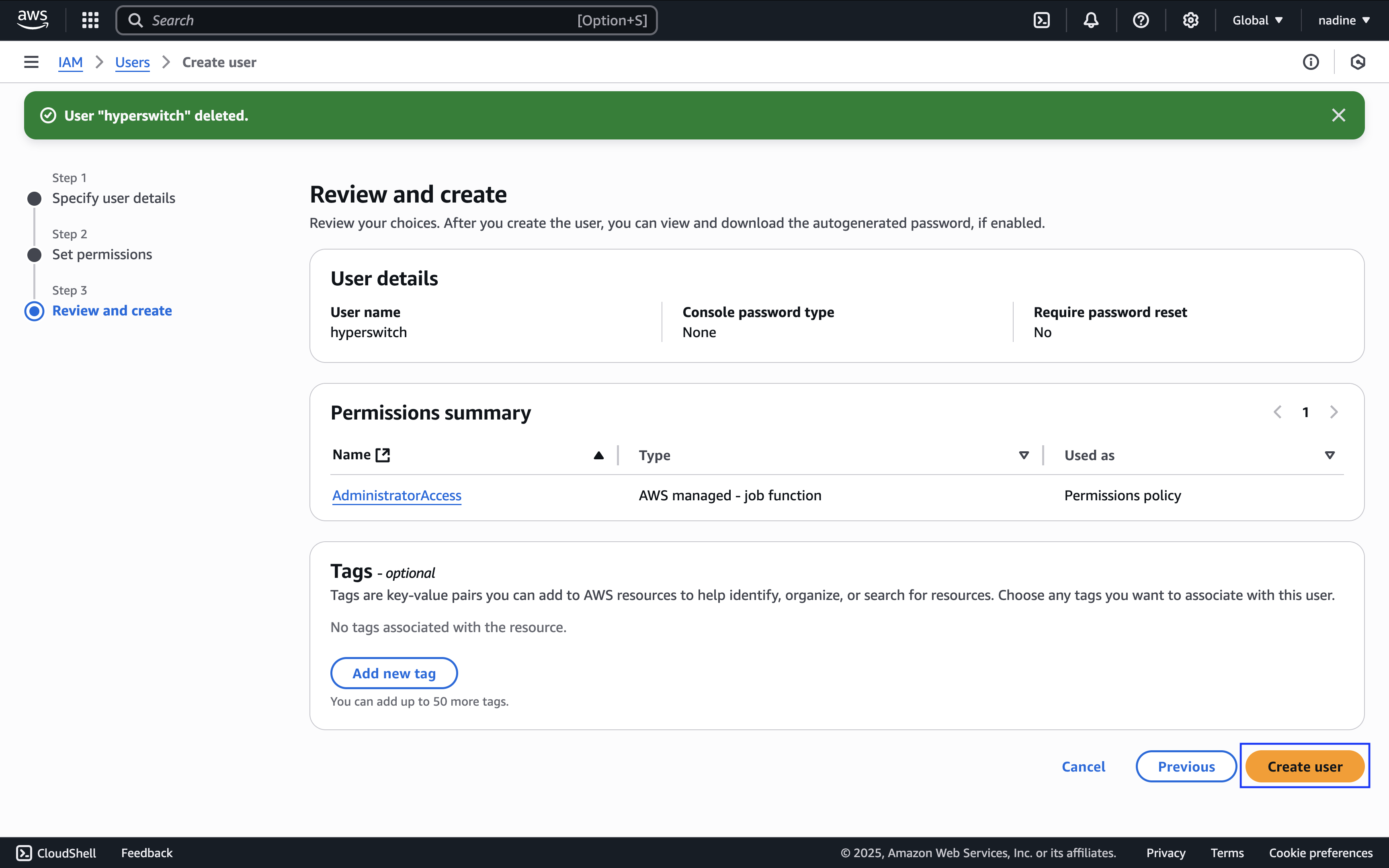The width and height of the screenshot is (1389, 868).
Task: Launch CloudShell from top navigation icon
Action: [1041, 20]
